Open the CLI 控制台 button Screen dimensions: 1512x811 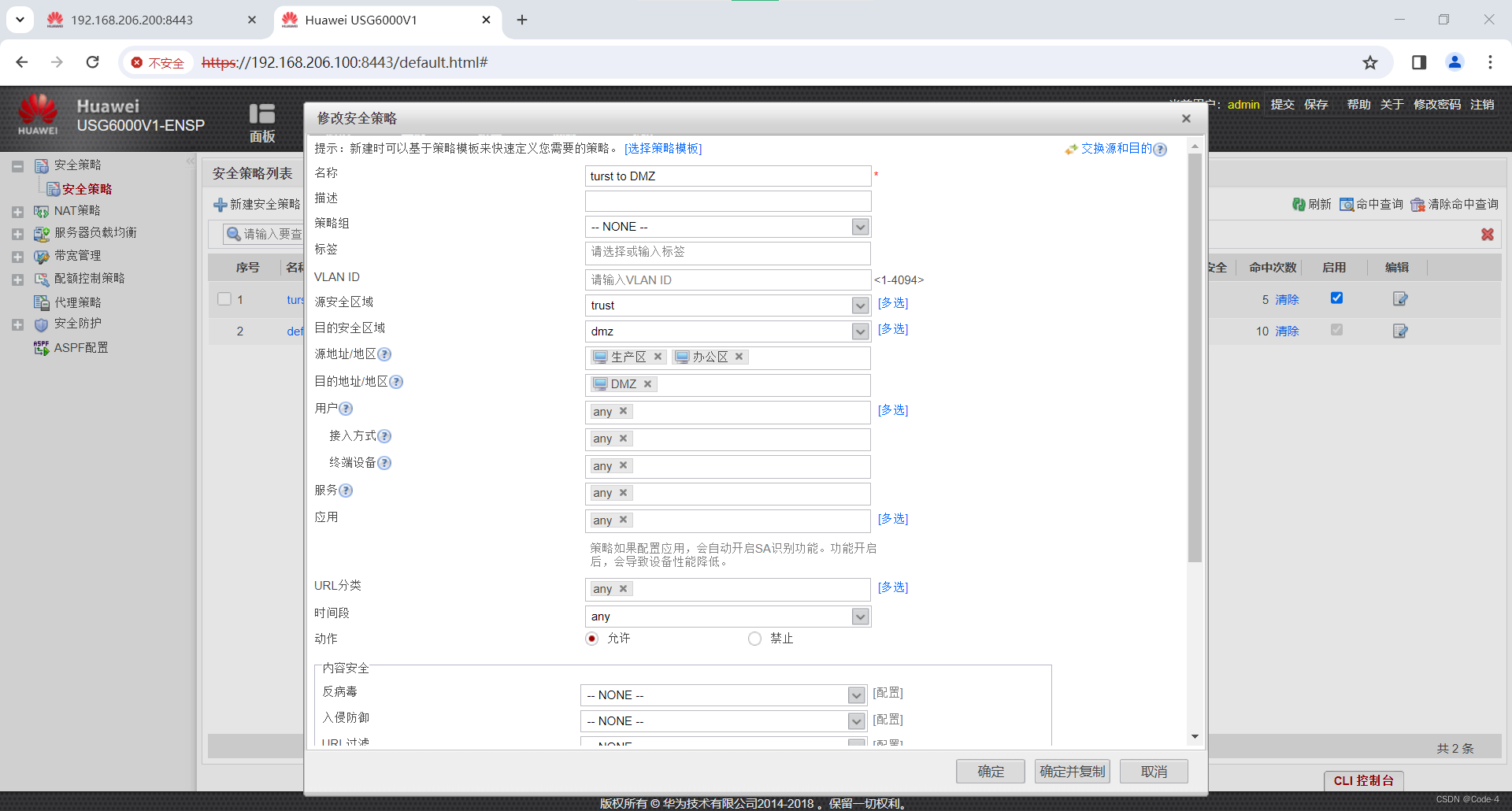coord(1363,780)
